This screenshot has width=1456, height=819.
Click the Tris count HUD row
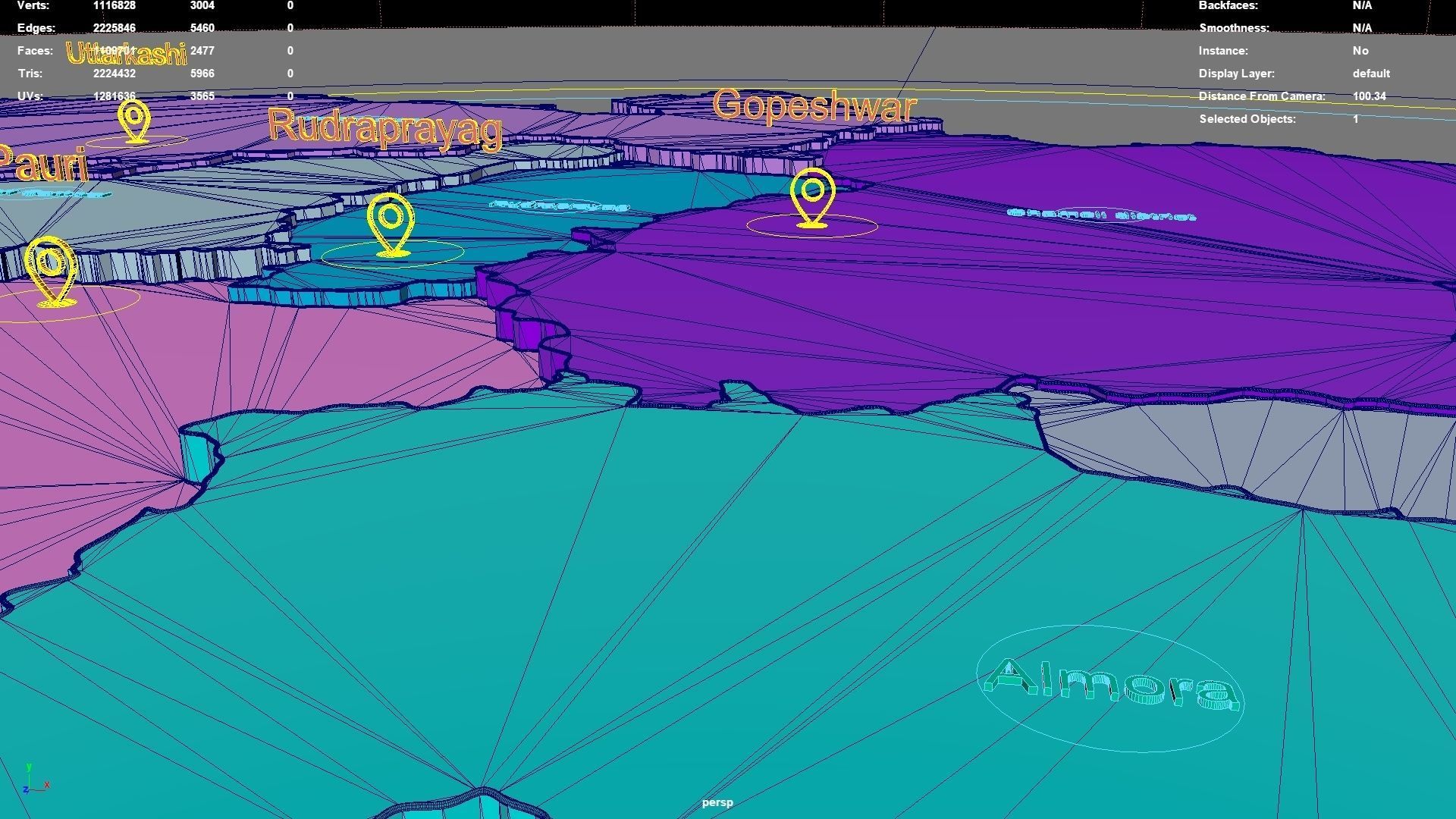[155, 74]
